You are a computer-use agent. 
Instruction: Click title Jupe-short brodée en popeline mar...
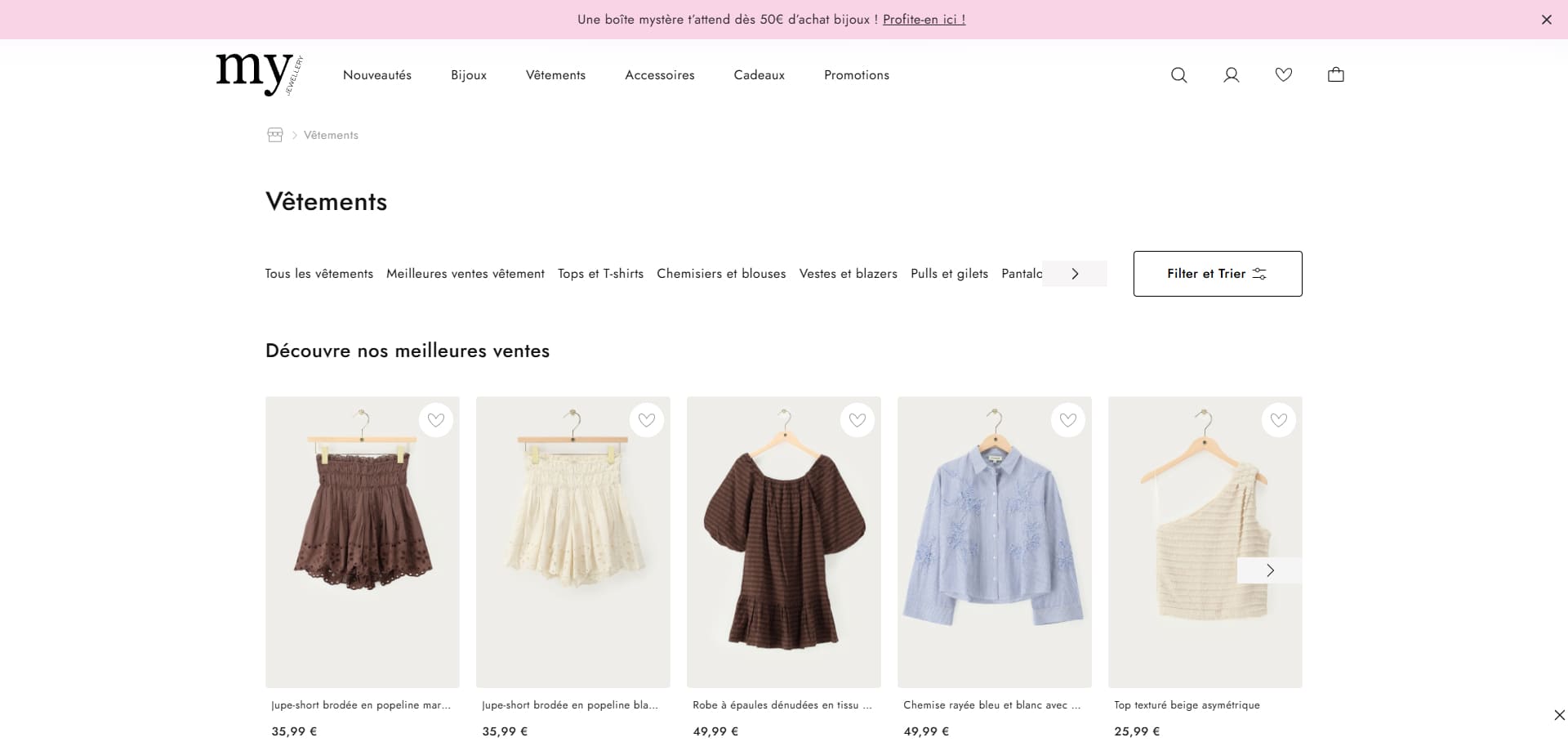point(361,705)
